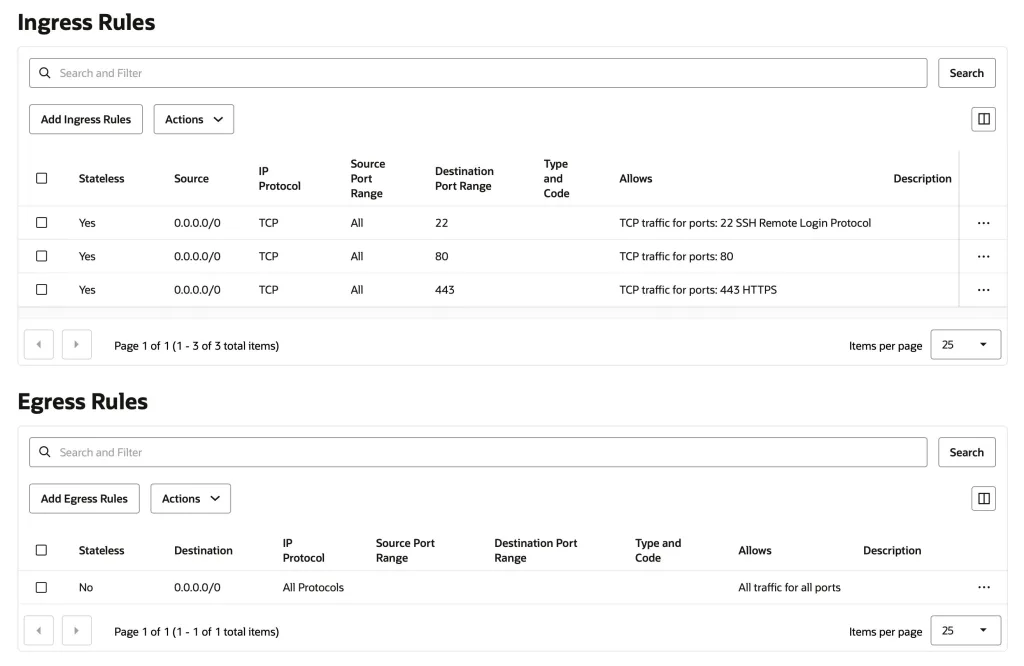Click previous page arrow in Egress Rules pagination
The image size is (1024, 666).
point(41,631)
